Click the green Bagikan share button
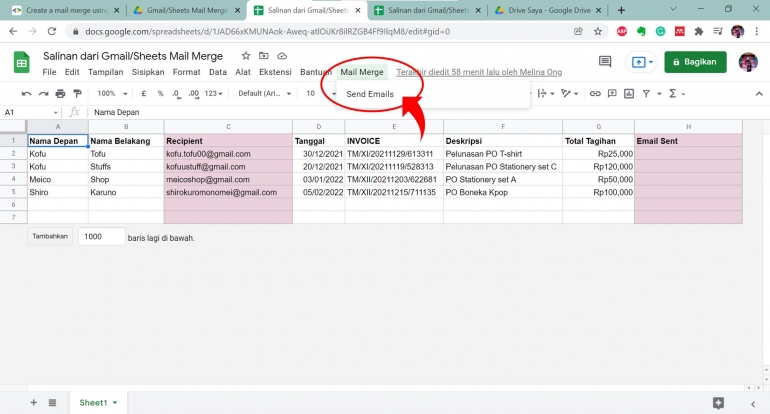This screenshot has height=414, width=770. tap(695, 62)
